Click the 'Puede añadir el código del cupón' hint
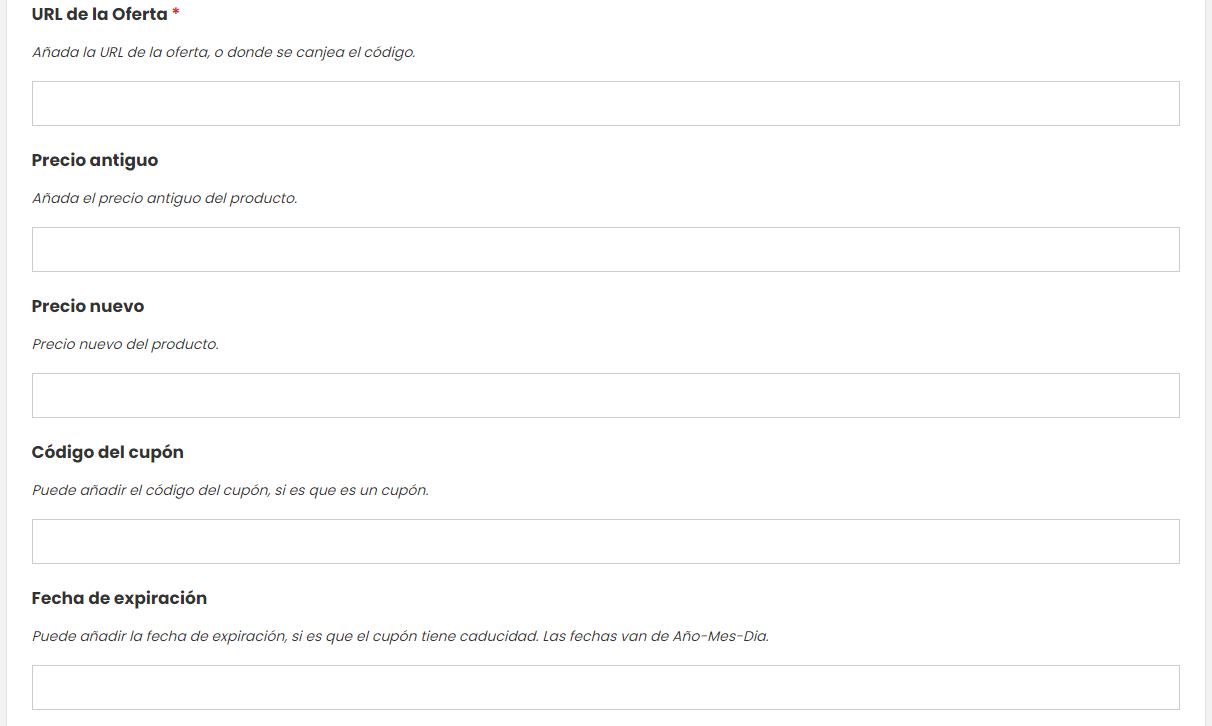The image size is (1212, 726). [x=230, y=490]
